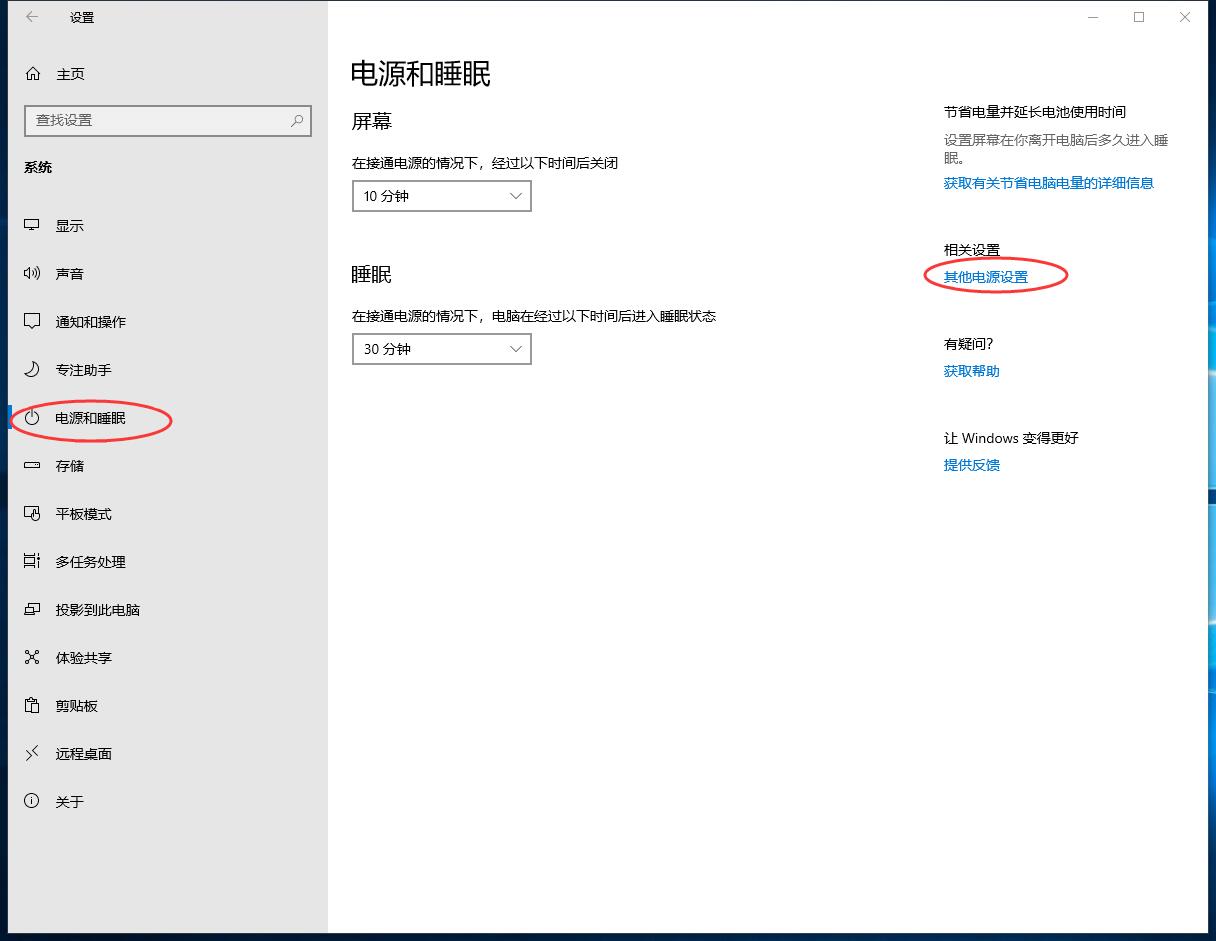Open 多任务处理 settings
1216x941 pixels.
(x=91, y=562)
